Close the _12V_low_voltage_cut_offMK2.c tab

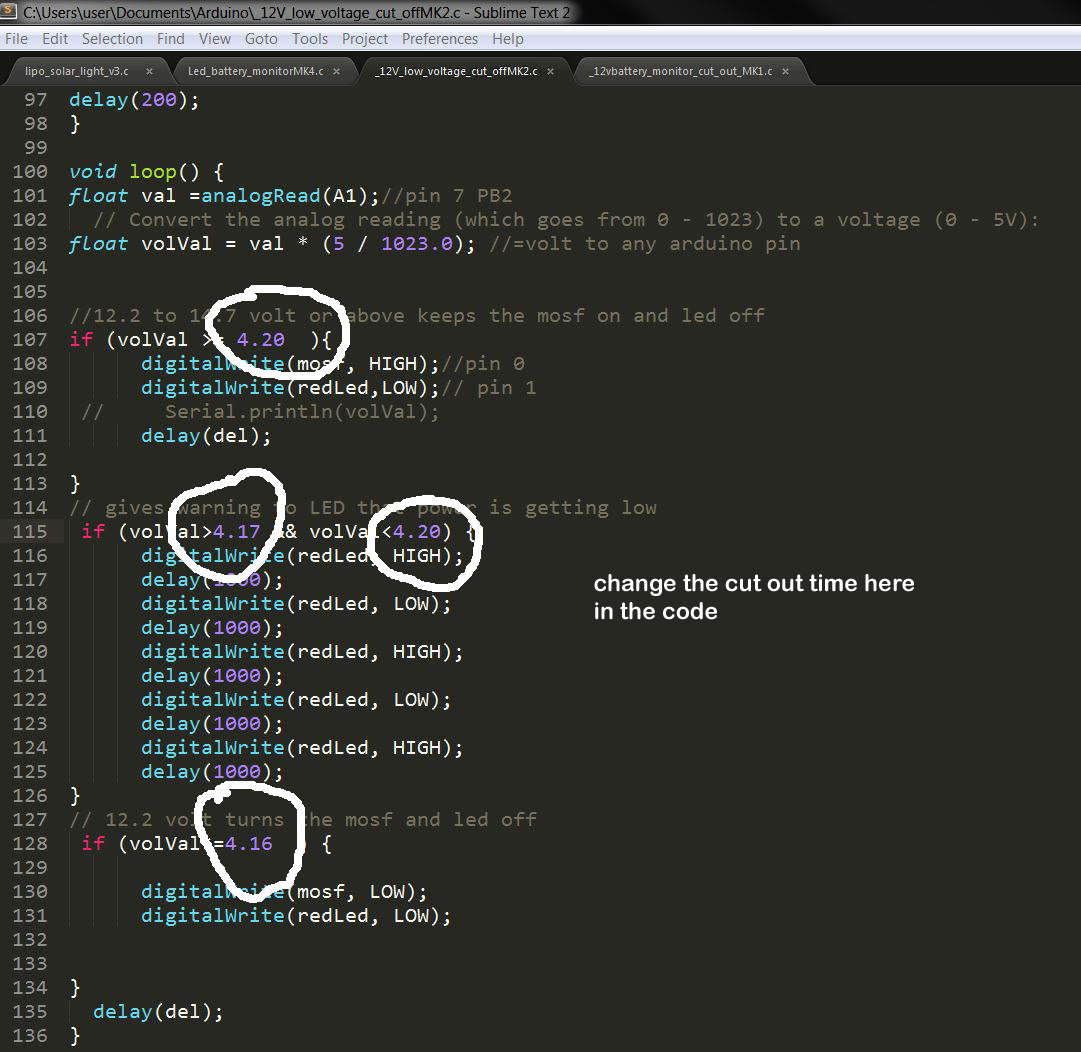pyautogui.click(x=550, y=71)
